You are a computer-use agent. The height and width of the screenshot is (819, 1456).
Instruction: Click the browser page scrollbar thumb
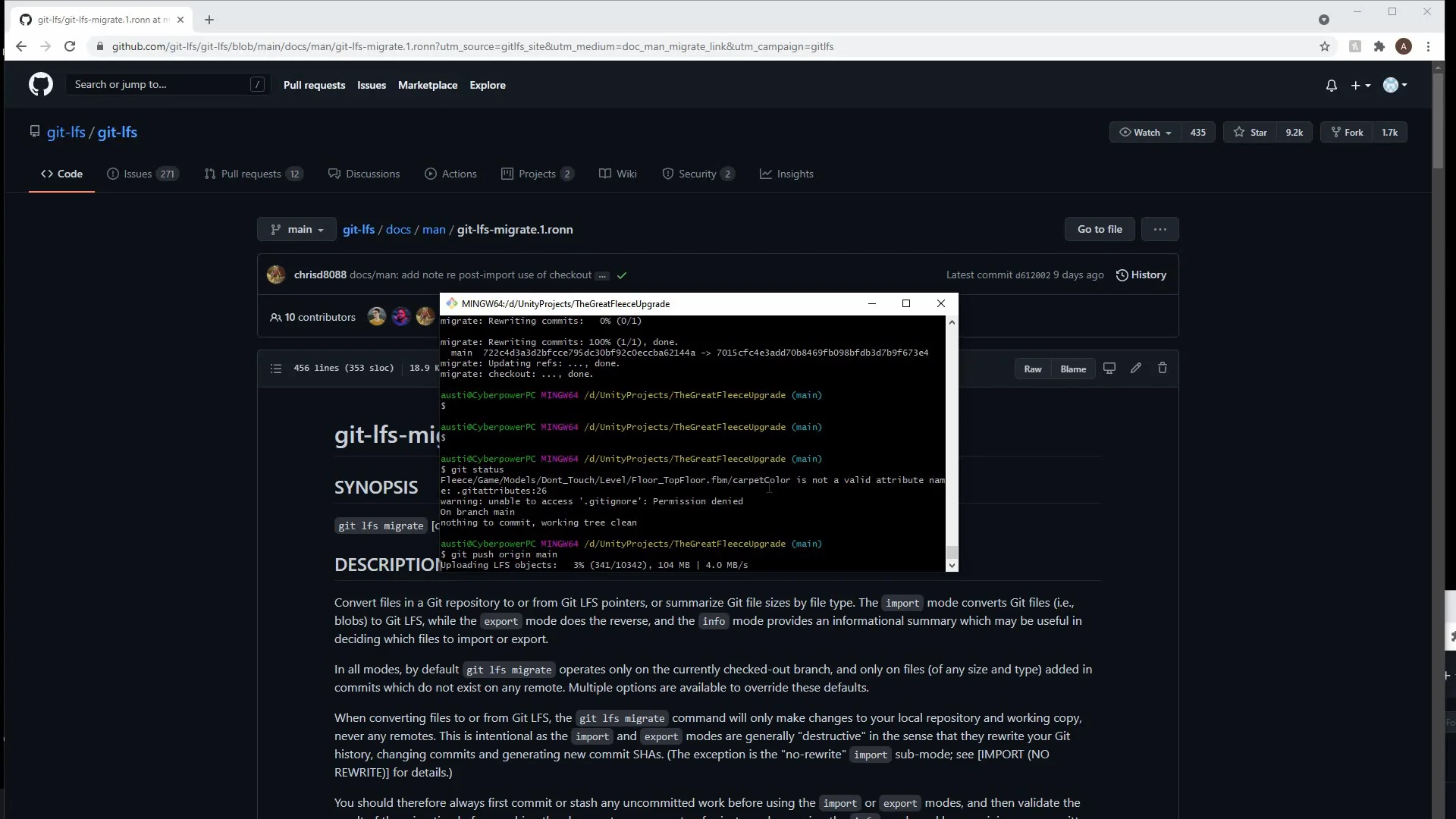point(1438,121)
